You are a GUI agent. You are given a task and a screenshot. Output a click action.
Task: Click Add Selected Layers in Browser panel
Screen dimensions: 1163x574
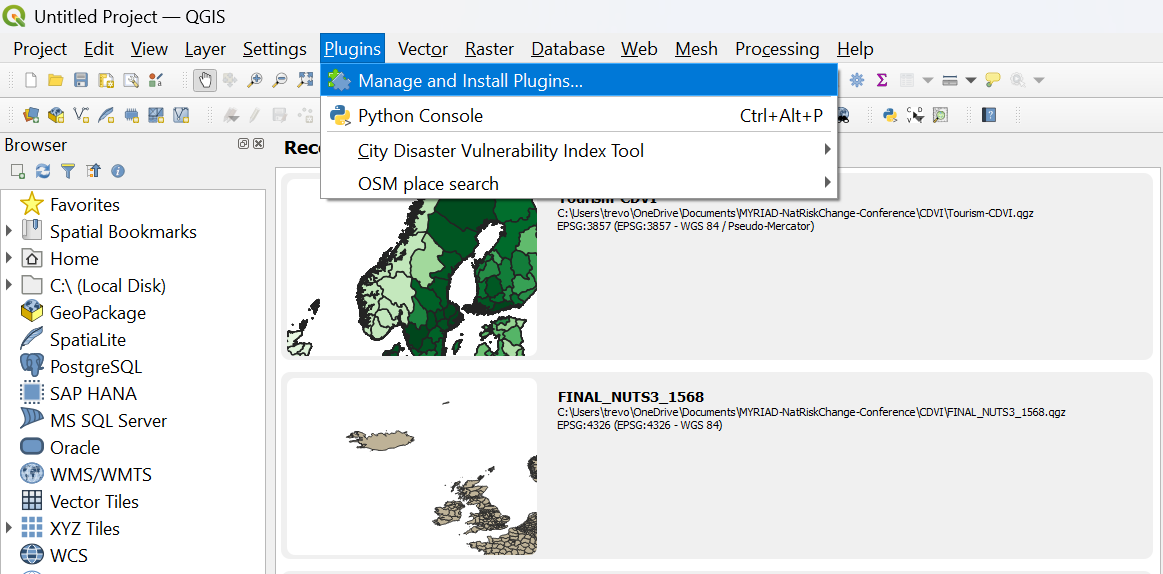pyautogui.click(x=18, y=171)
